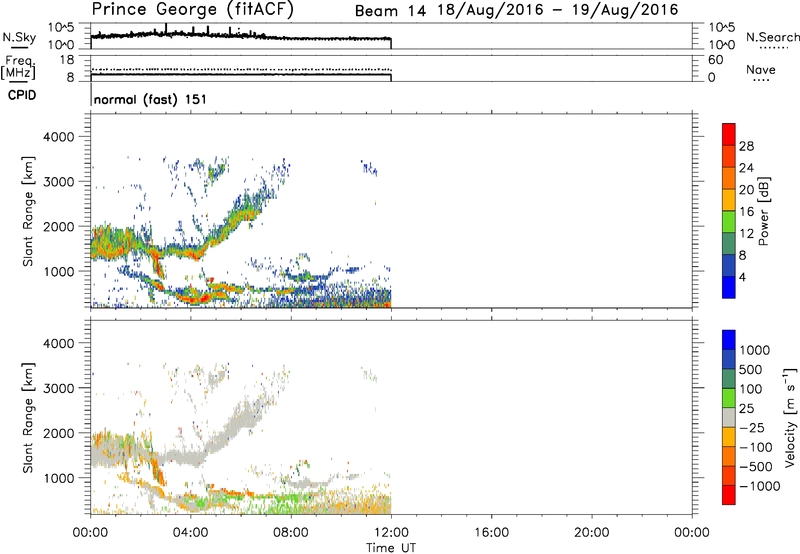
Task: Click the '20' label on Power colorbar
Action: pos(746,190)
